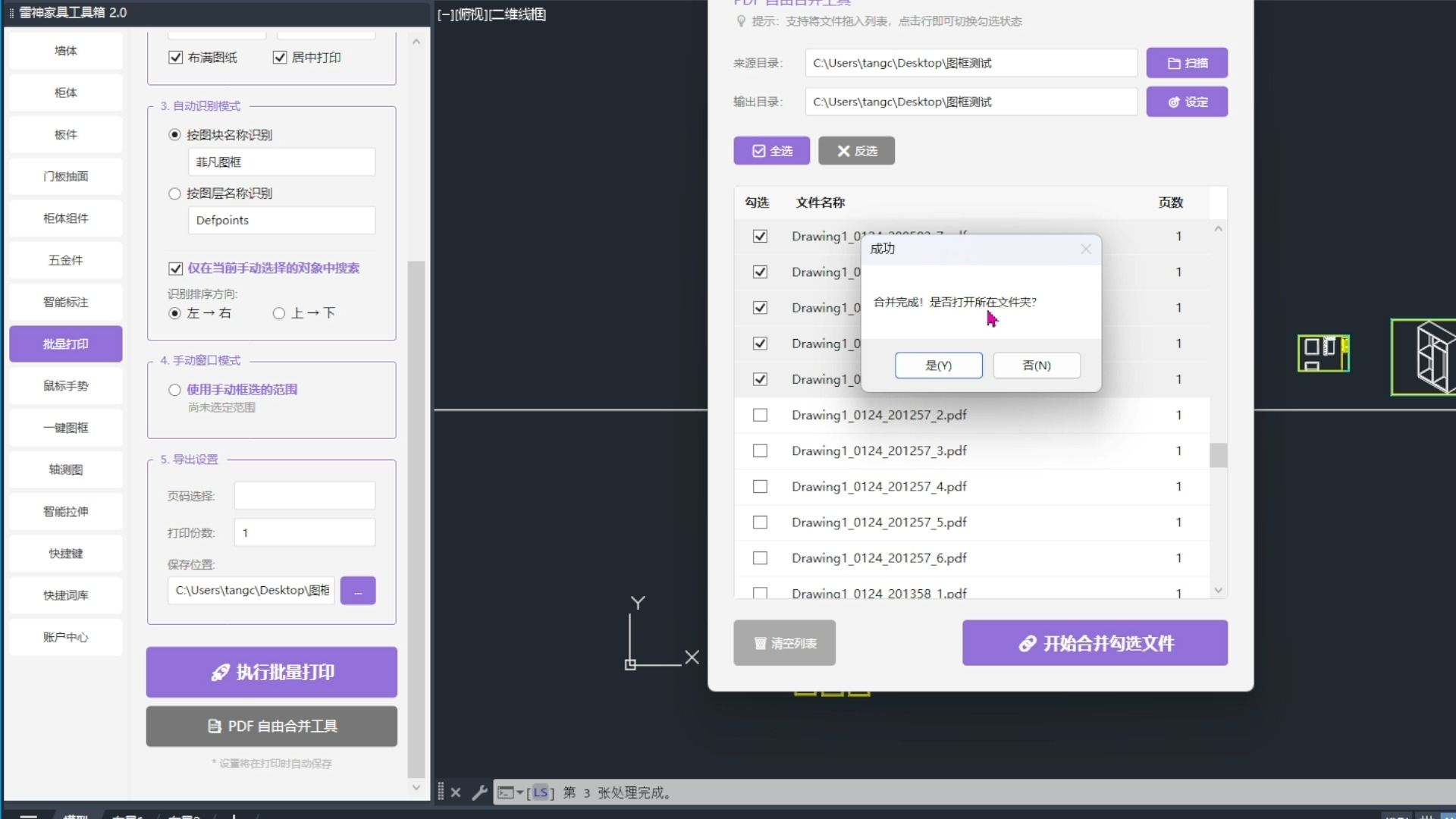Click the X icon in command line bar
This screenshot has width=1456, height=819.
coord(455,792)
